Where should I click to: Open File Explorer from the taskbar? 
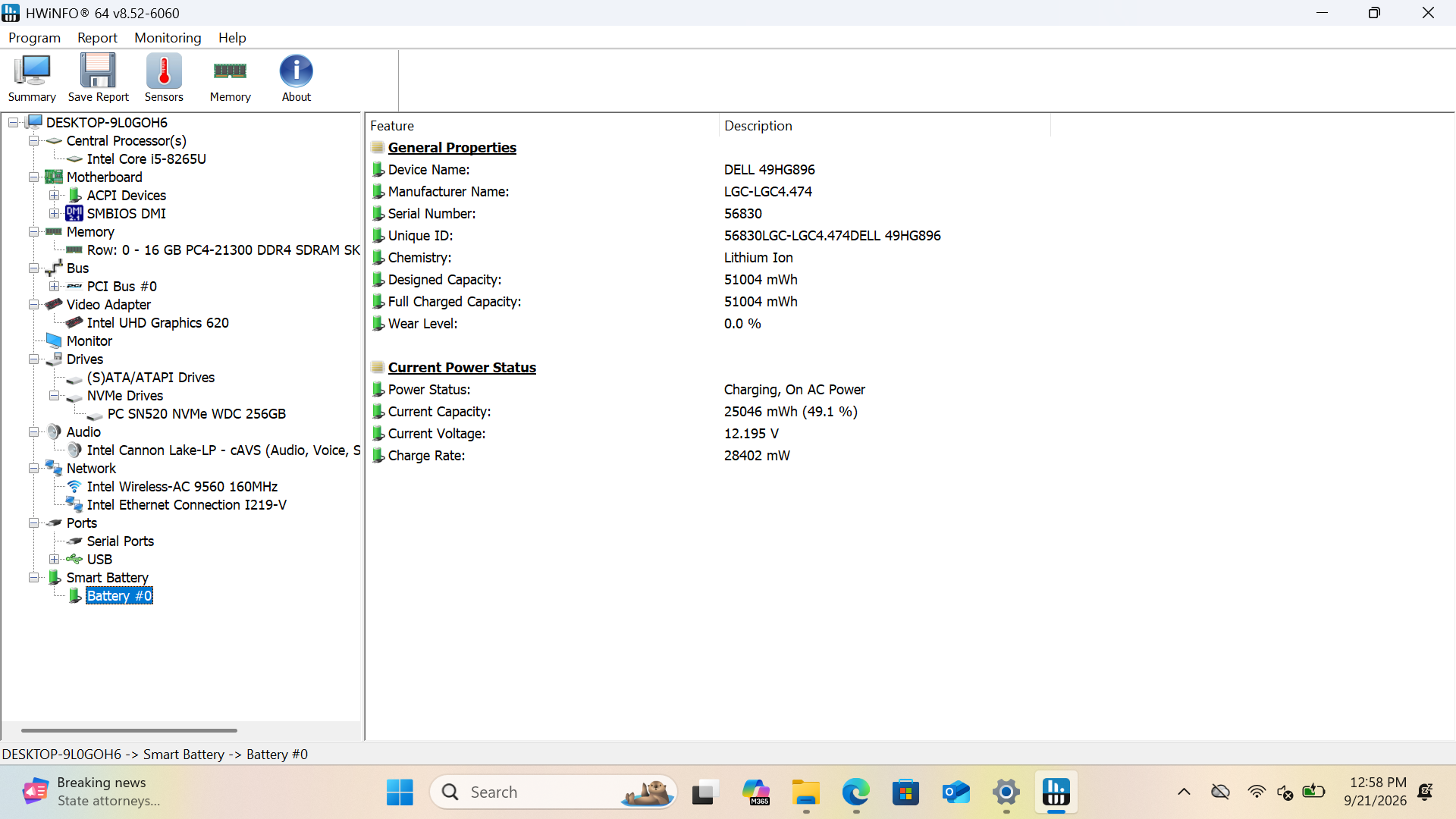pos(805,792)
